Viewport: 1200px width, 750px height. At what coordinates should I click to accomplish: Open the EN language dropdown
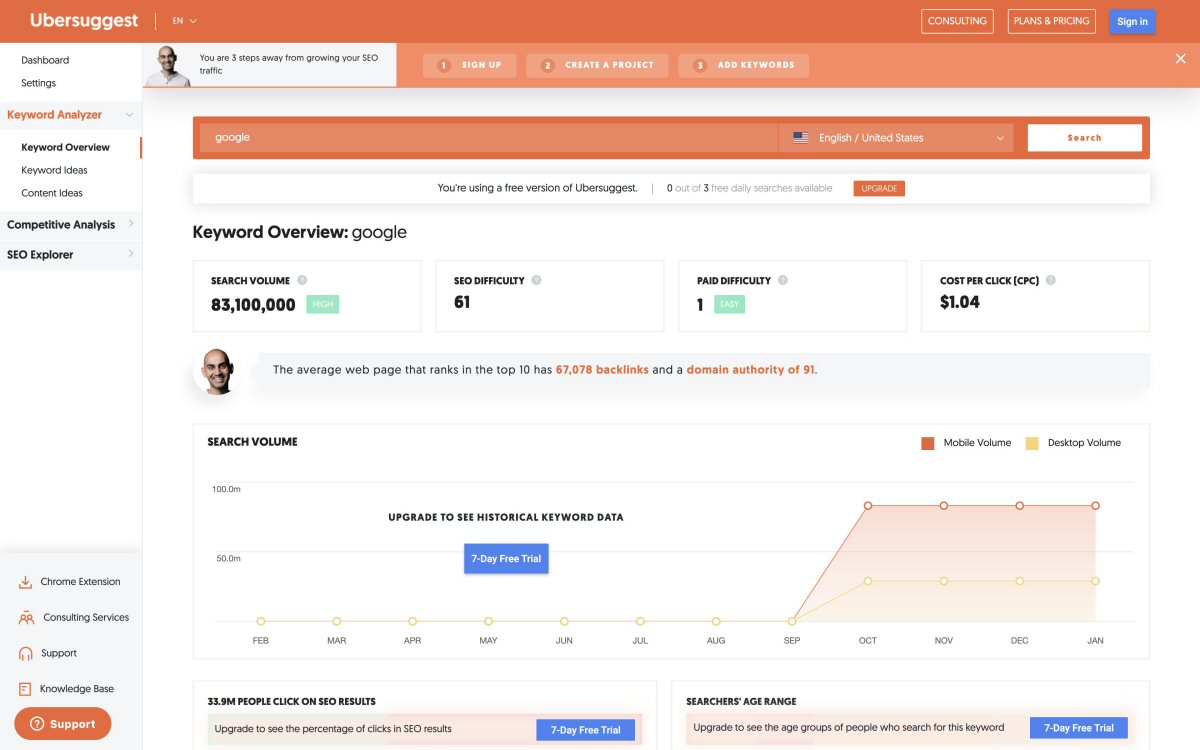pyautogui.click(x=185, y=21)
